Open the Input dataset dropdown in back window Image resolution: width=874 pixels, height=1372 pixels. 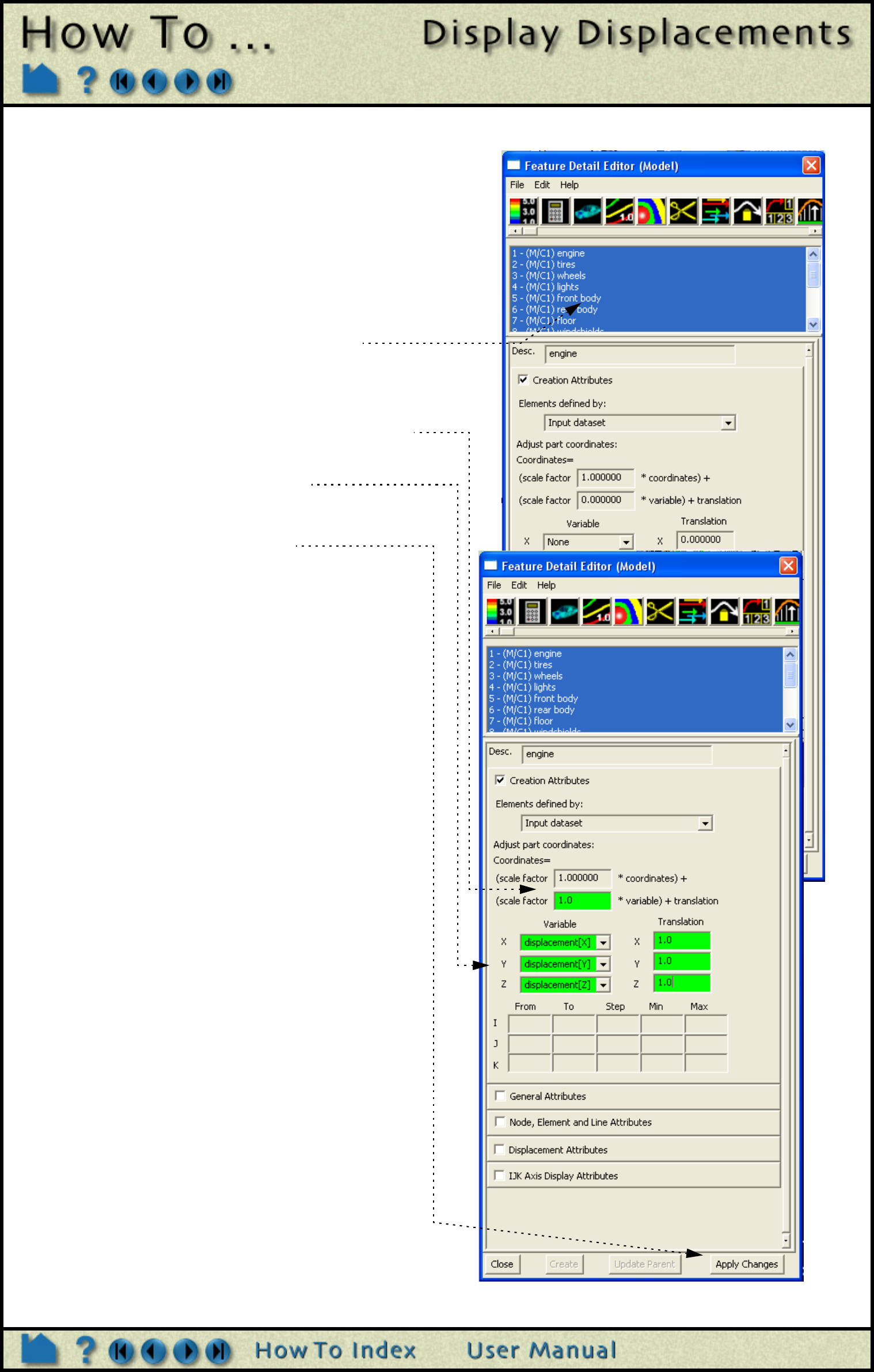click(x=640, y=423)
